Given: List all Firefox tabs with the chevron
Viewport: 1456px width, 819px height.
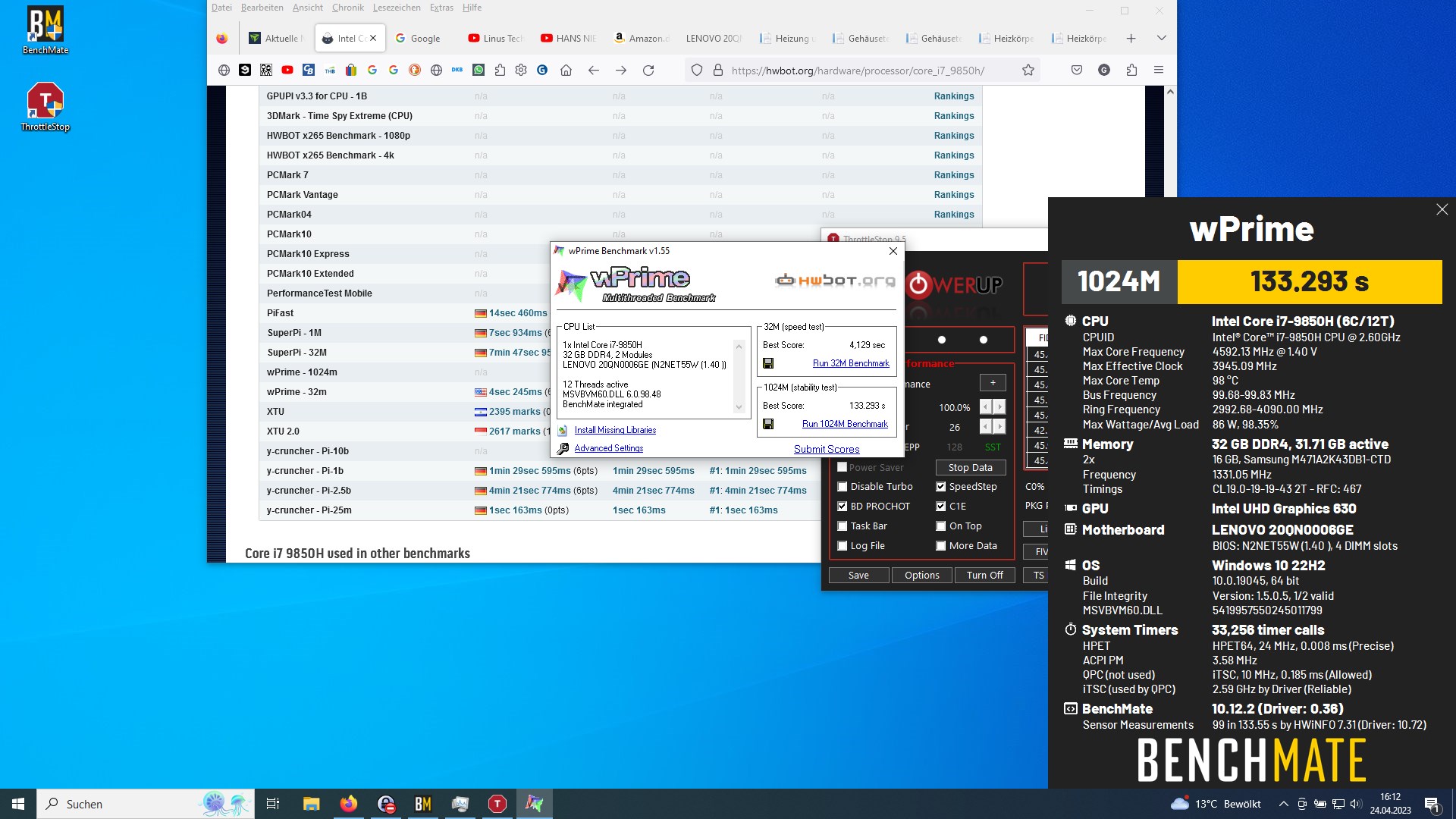Looking at the screenshot, I should 1161,38.
